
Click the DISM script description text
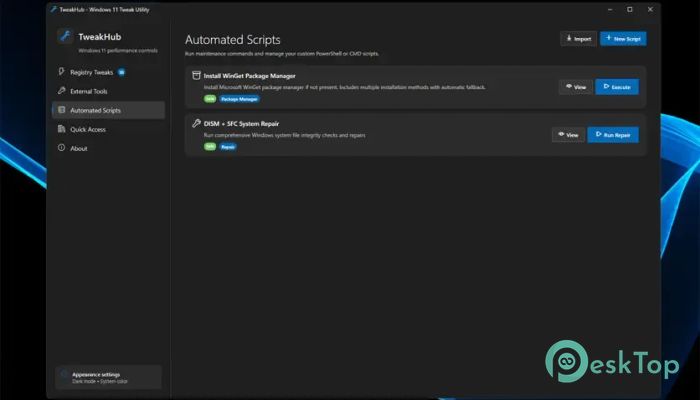tap(284, 135)
